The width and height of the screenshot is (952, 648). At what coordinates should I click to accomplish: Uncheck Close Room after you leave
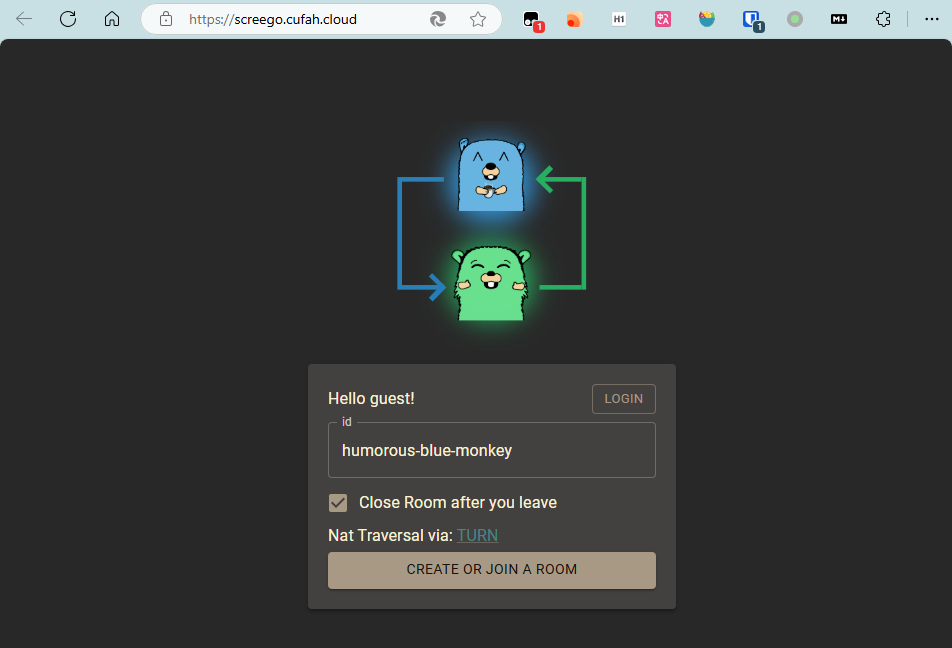[x=338, y=503]
